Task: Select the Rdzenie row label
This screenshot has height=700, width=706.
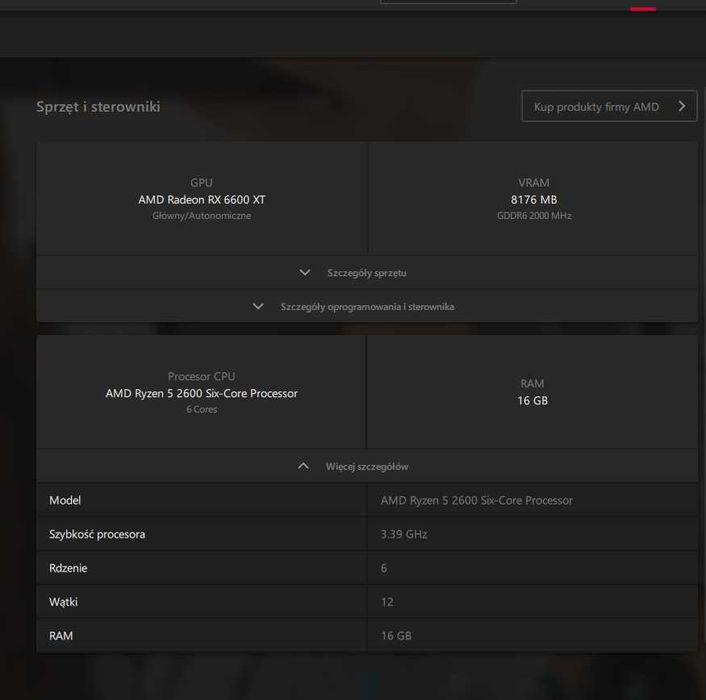Action: [68, 568]
